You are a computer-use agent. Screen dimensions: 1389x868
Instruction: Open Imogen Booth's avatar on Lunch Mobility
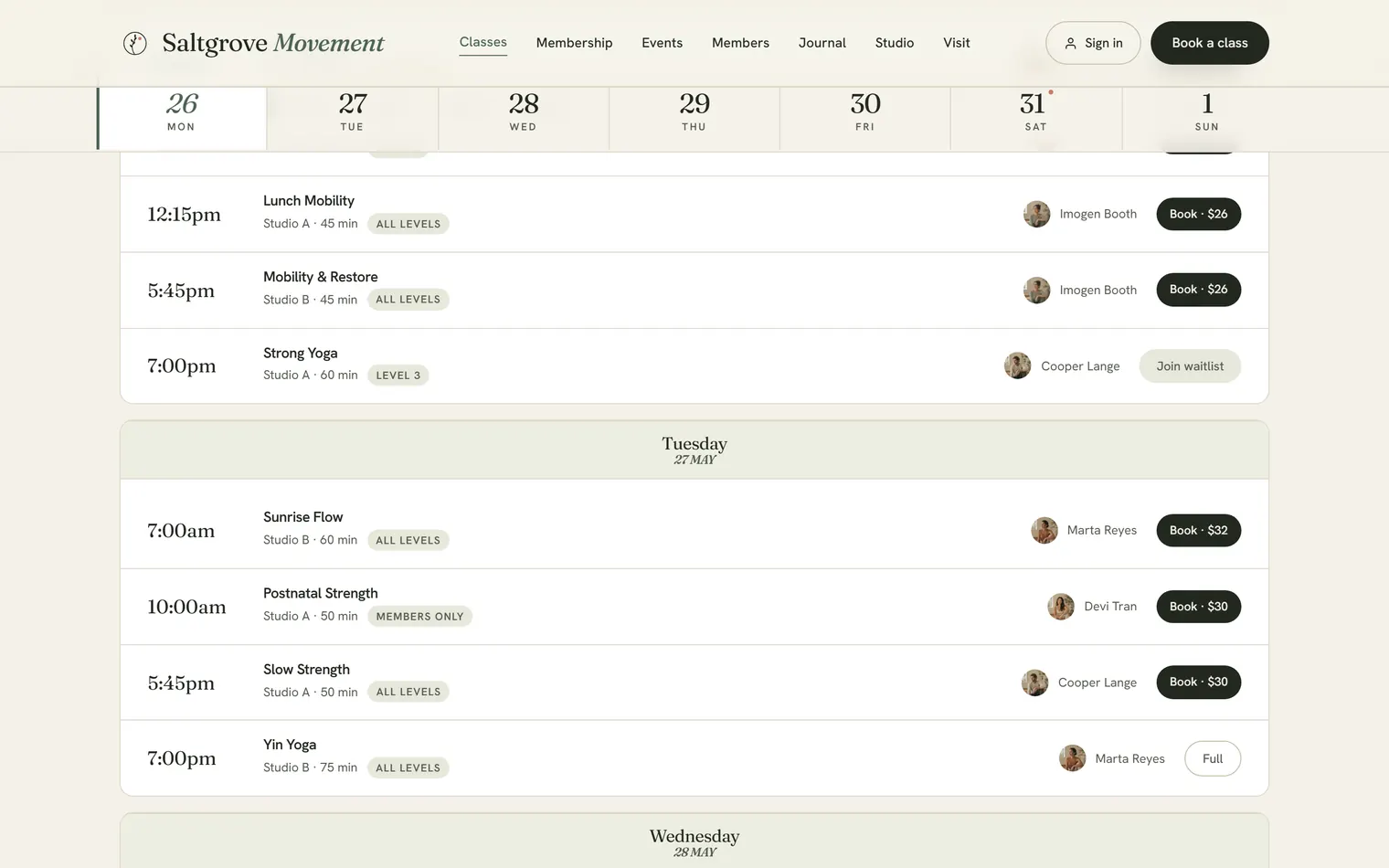pos(1036,214)
